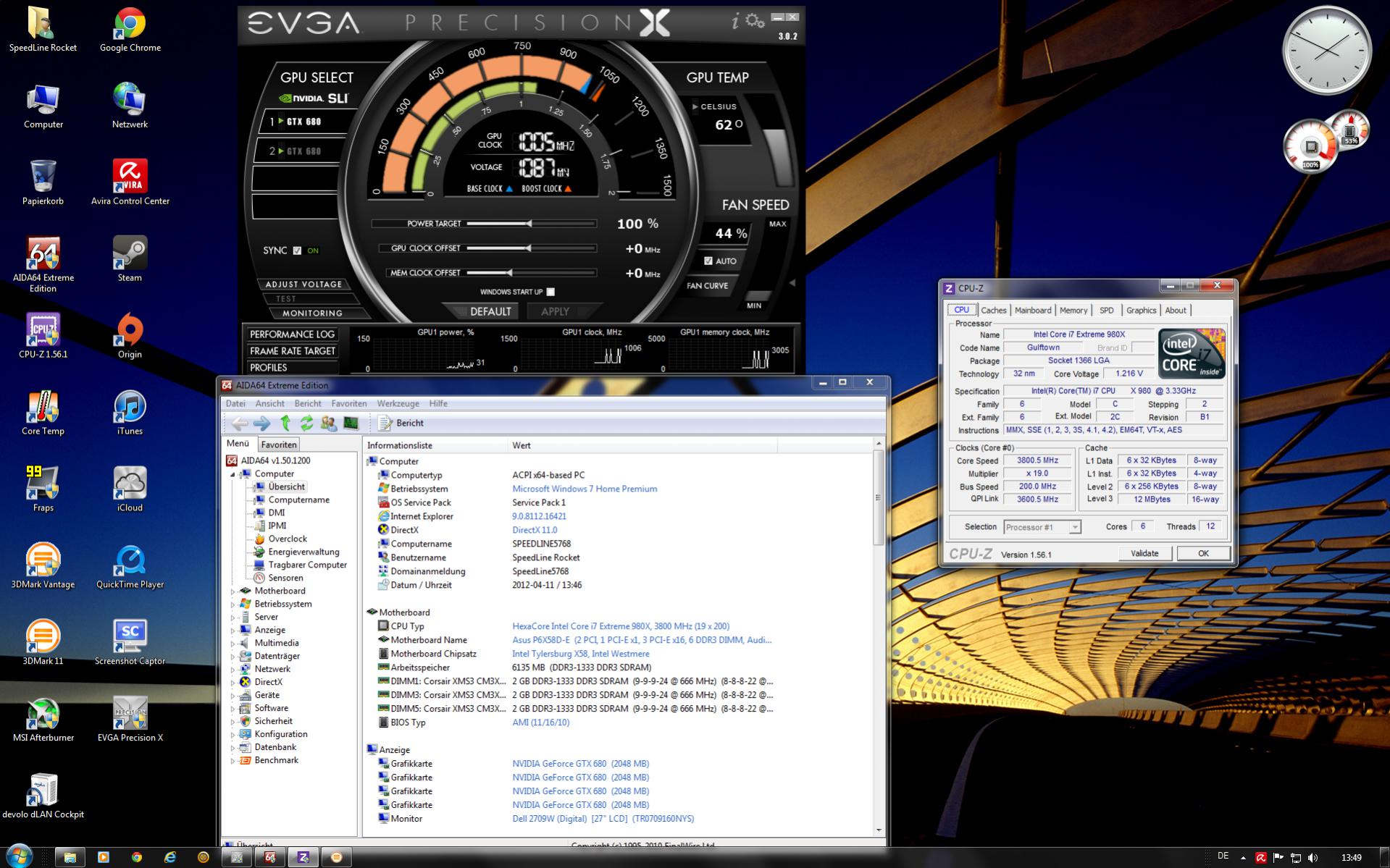Select the AIDA64 Extreme Edition desktop icon
Image resolution: width=1390 pixels, height=868 pixels.
[x=43, y=264]
